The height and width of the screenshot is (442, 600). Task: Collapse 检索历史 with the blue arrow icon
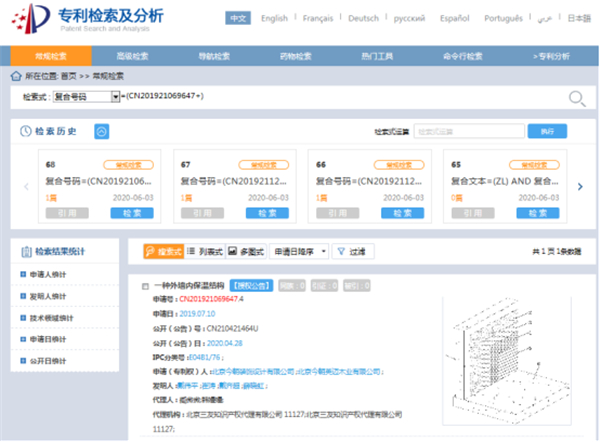coord(102,132)
